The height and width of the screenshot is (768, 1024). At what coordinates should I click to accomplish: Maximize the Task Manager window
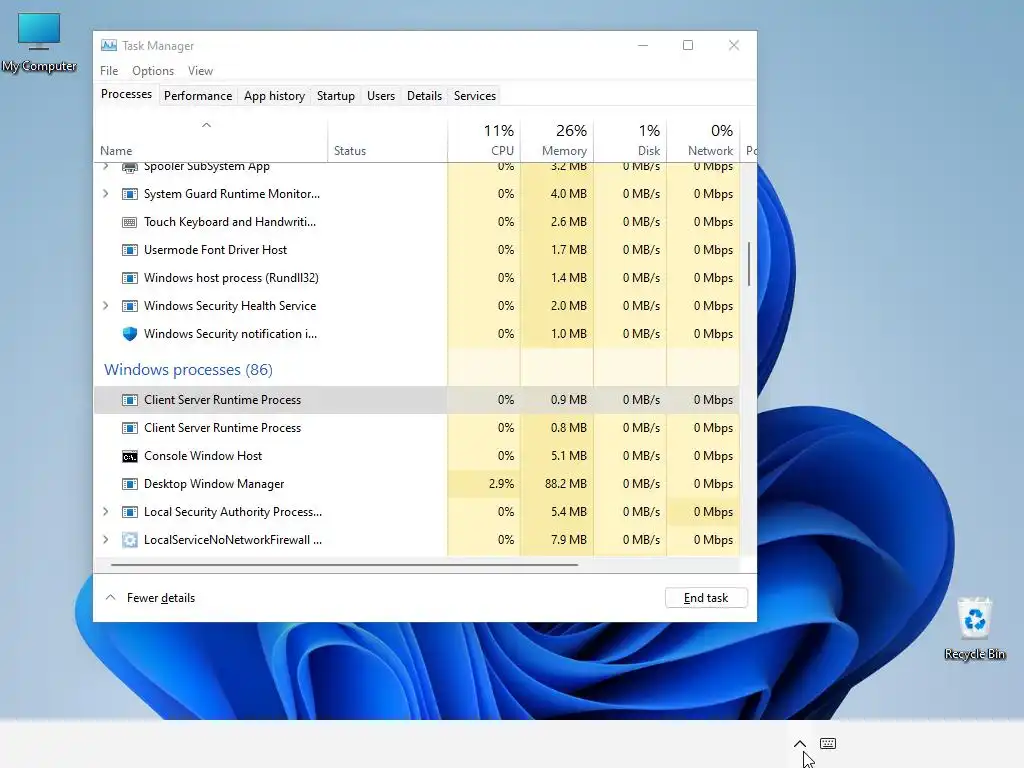pos(688,45)
